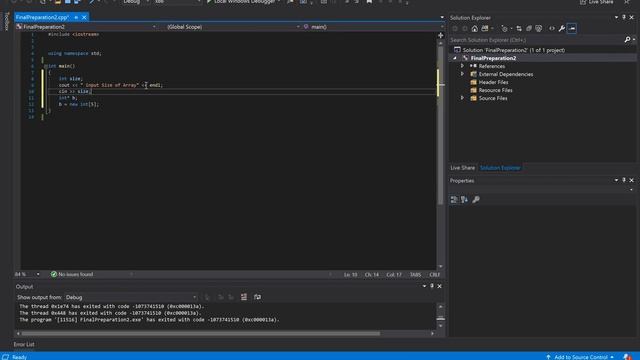Click the Alphabetical sort icon in Properties
This screenshot has width=640, height=360.
(x=464, y=200)
